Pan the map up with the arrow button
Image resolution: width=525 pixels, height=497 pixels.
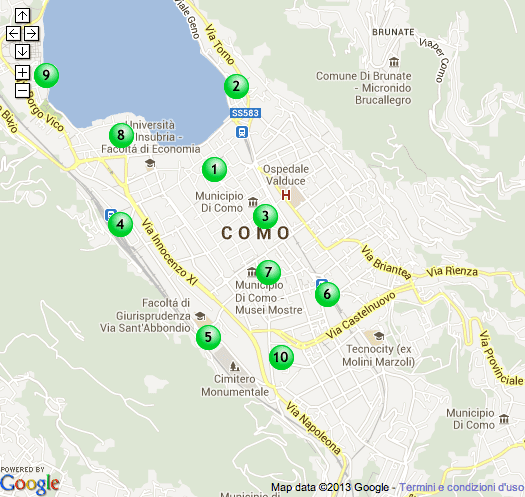tap(22, 15)
